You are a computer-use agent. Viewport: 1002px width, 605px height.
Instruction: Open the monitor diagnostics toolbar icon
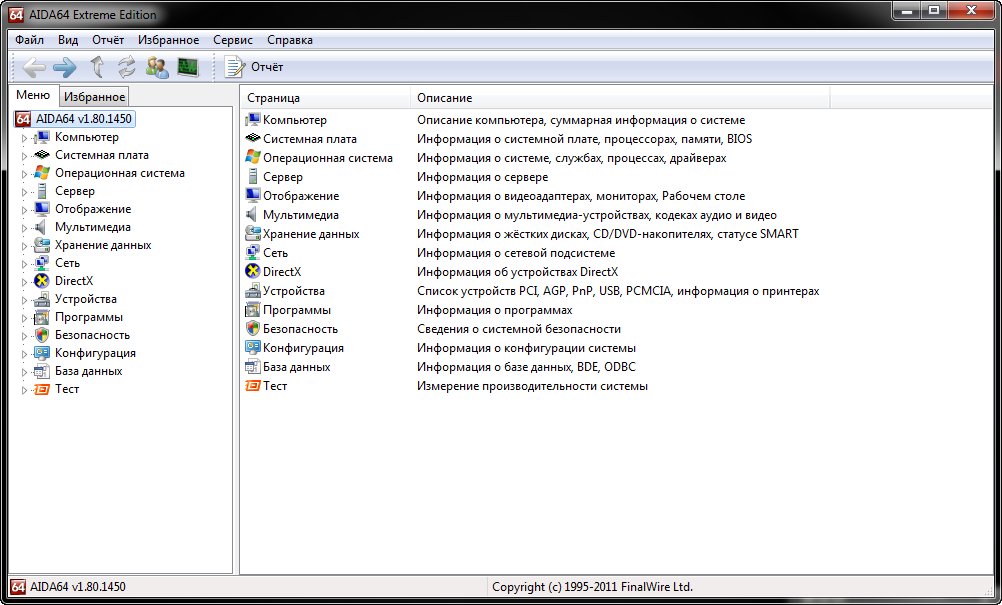click(187, 67)
